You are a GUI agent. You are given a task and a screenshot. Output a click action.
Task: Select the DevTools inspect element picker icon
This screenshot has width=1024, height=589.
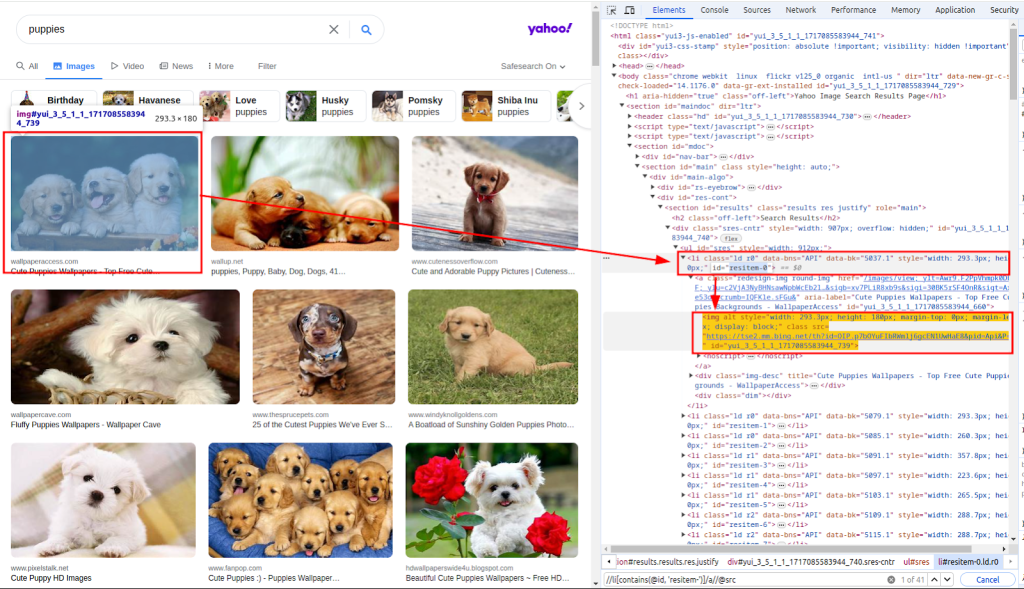pyautogui.click(x=612, y=10)
